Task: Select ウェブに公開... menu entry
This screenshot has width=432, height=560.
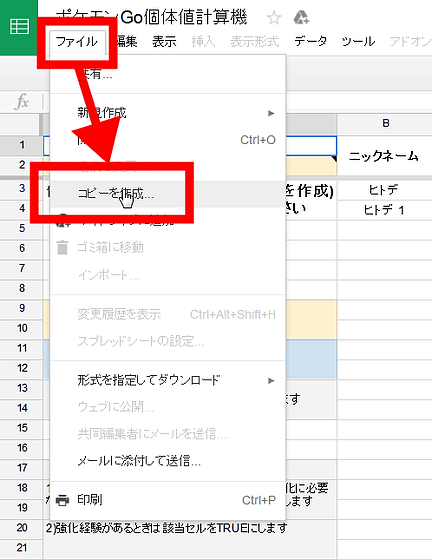Action: pyautogui.click(x=168, y=407)
